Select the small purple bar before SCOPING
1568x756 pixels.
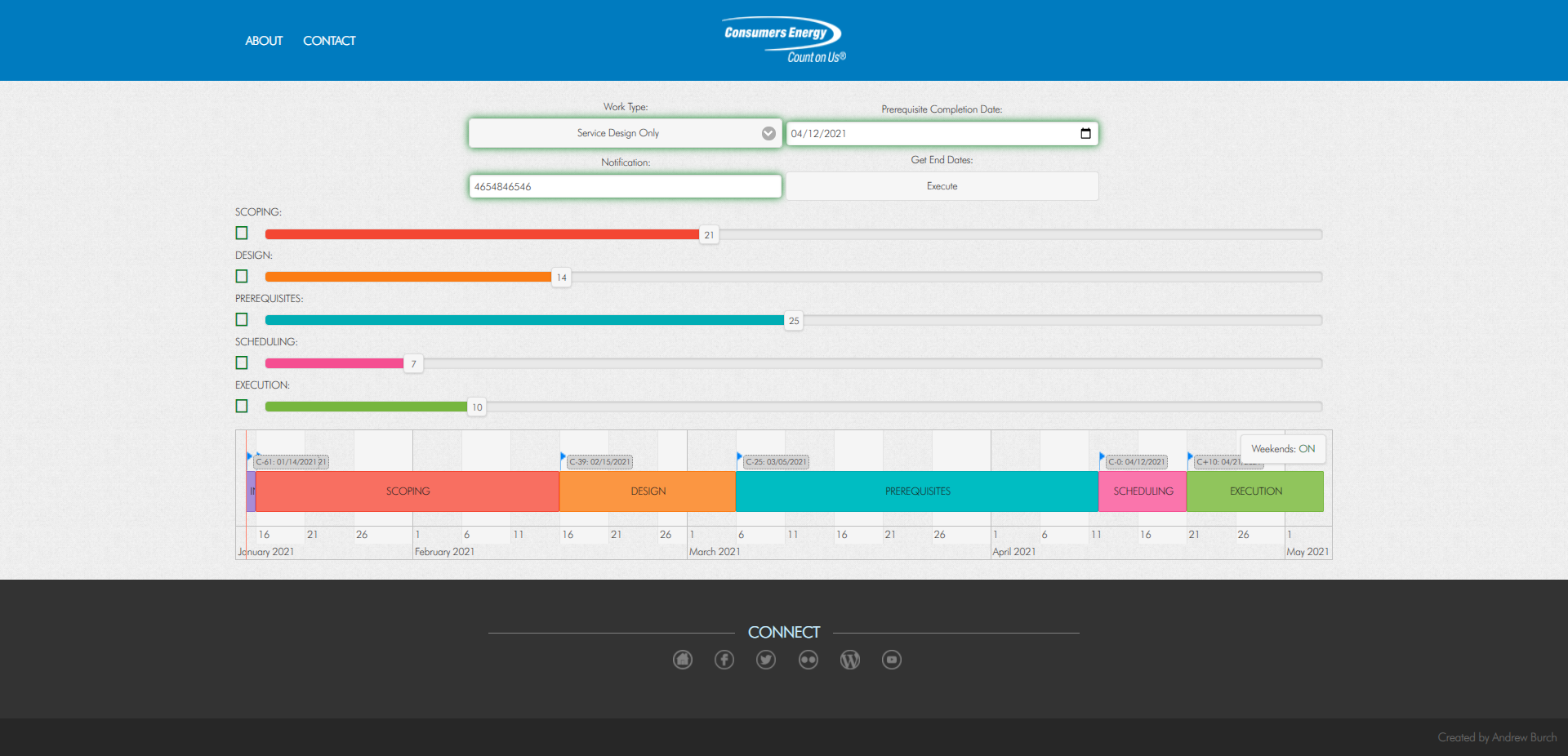pyautogui.click(x=251, y=491)
